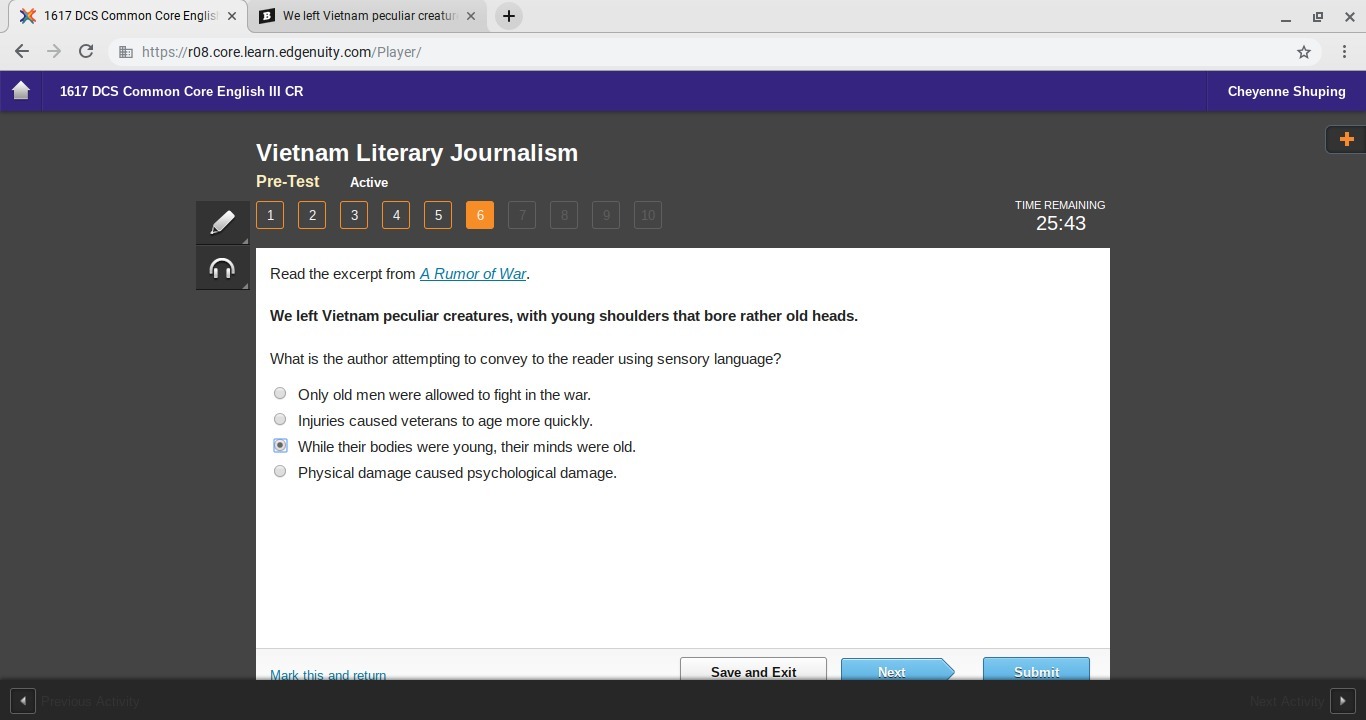The height and width of the screenshot is (720, 1366).
Task: Click the 'Active' status label
Action: (369, 182)
